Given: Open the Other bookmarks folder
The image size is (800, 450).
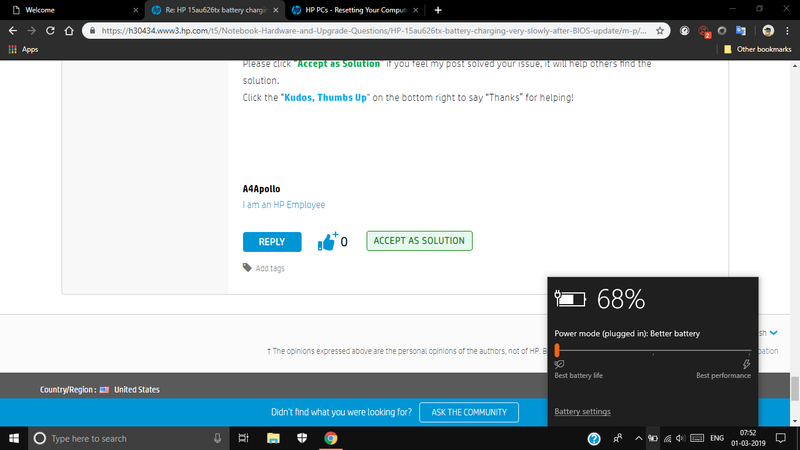Looking at the screenshot, I should pos(758,49).
